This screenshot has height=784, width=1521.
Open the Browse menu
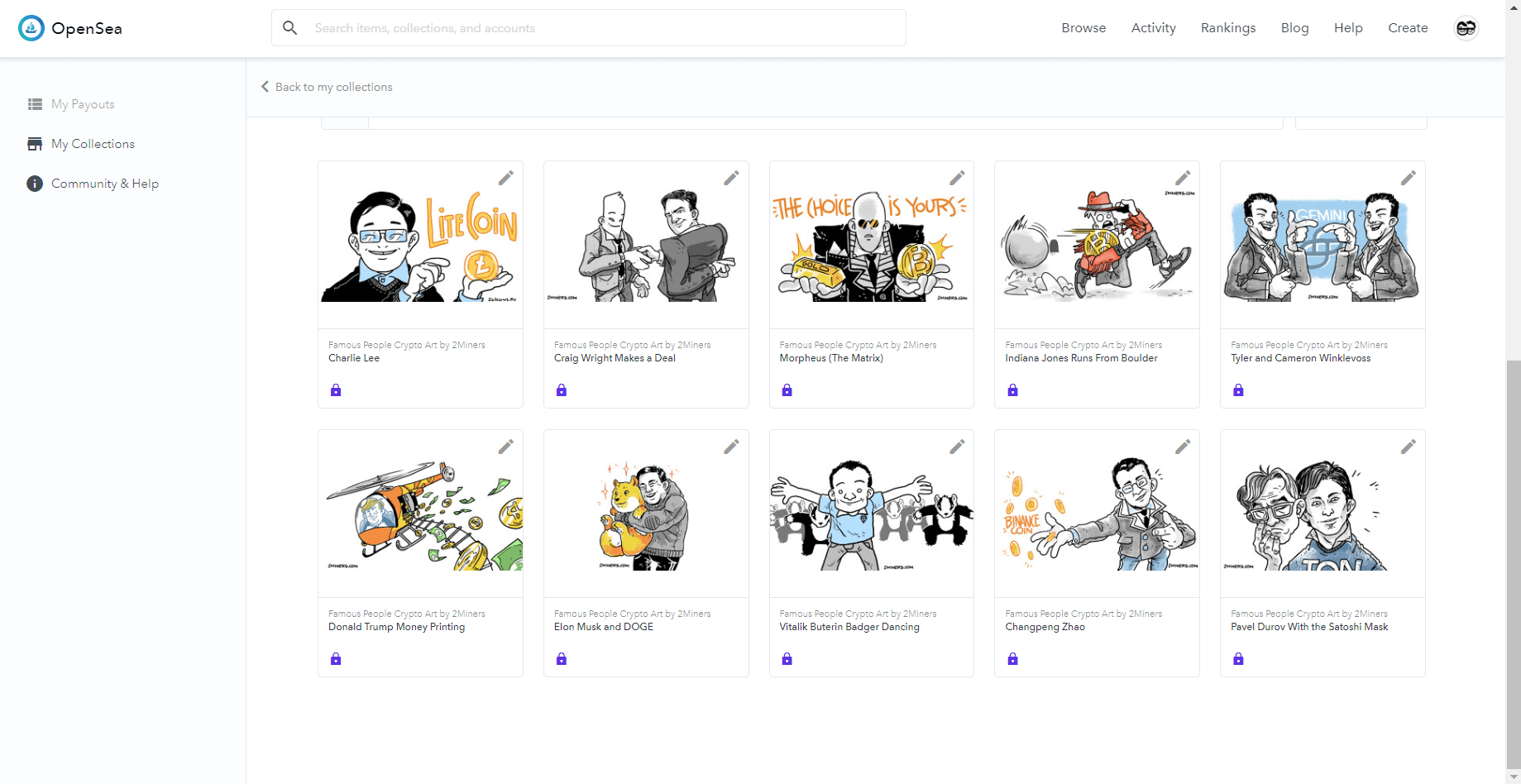pyautogui.click(x=1083, y=28)
